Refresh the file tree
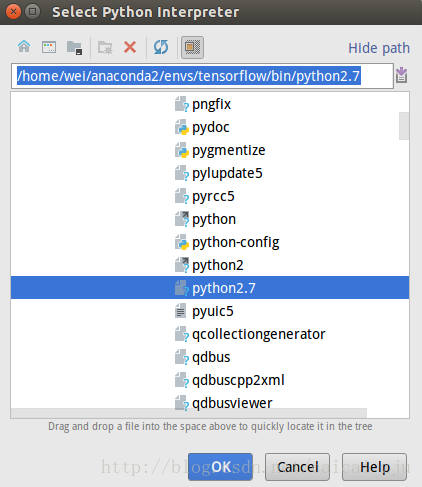422x487 pixels. click(161, 47)
